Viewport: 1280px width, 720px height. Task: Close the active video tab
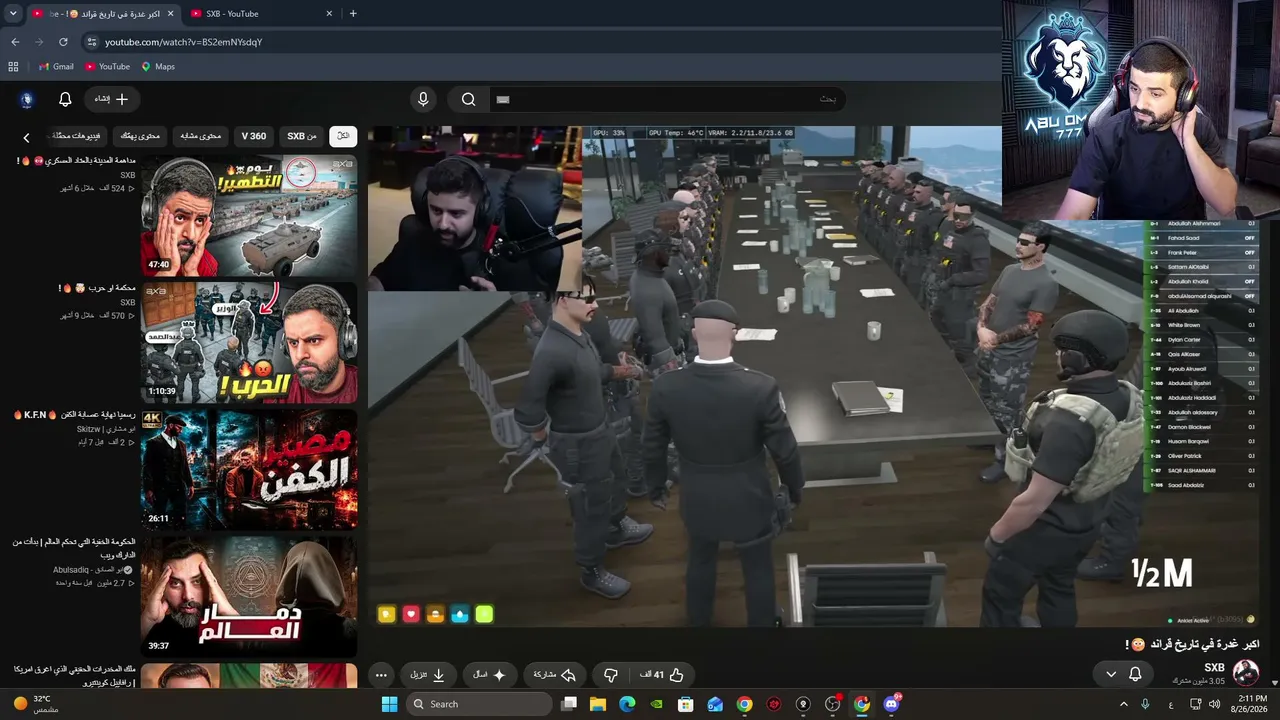tap(169, 14)
